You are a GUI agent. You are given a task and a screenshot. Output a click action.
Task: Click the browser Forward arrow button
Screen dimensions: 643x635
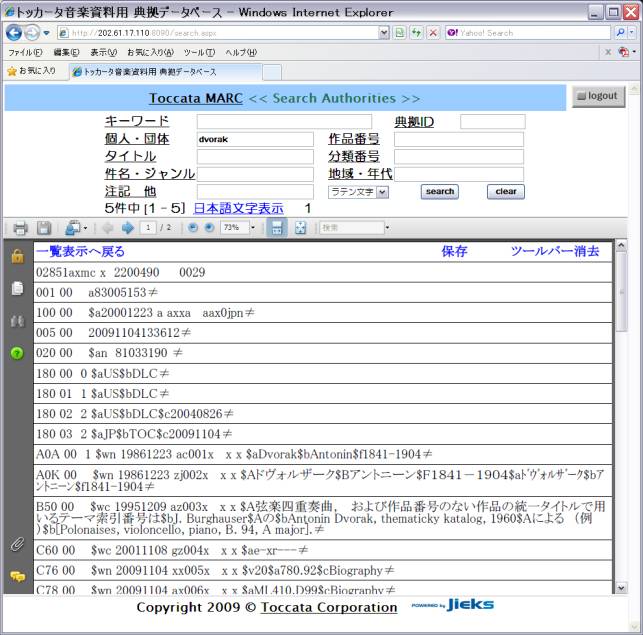[32, 33]
